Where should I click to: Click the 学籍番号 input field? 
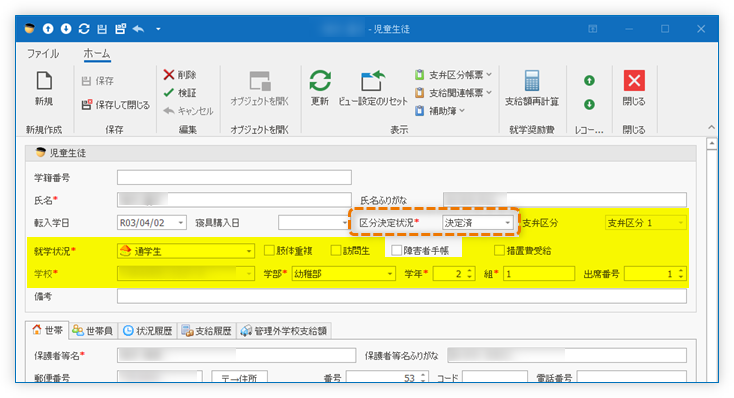click(234, 177)
